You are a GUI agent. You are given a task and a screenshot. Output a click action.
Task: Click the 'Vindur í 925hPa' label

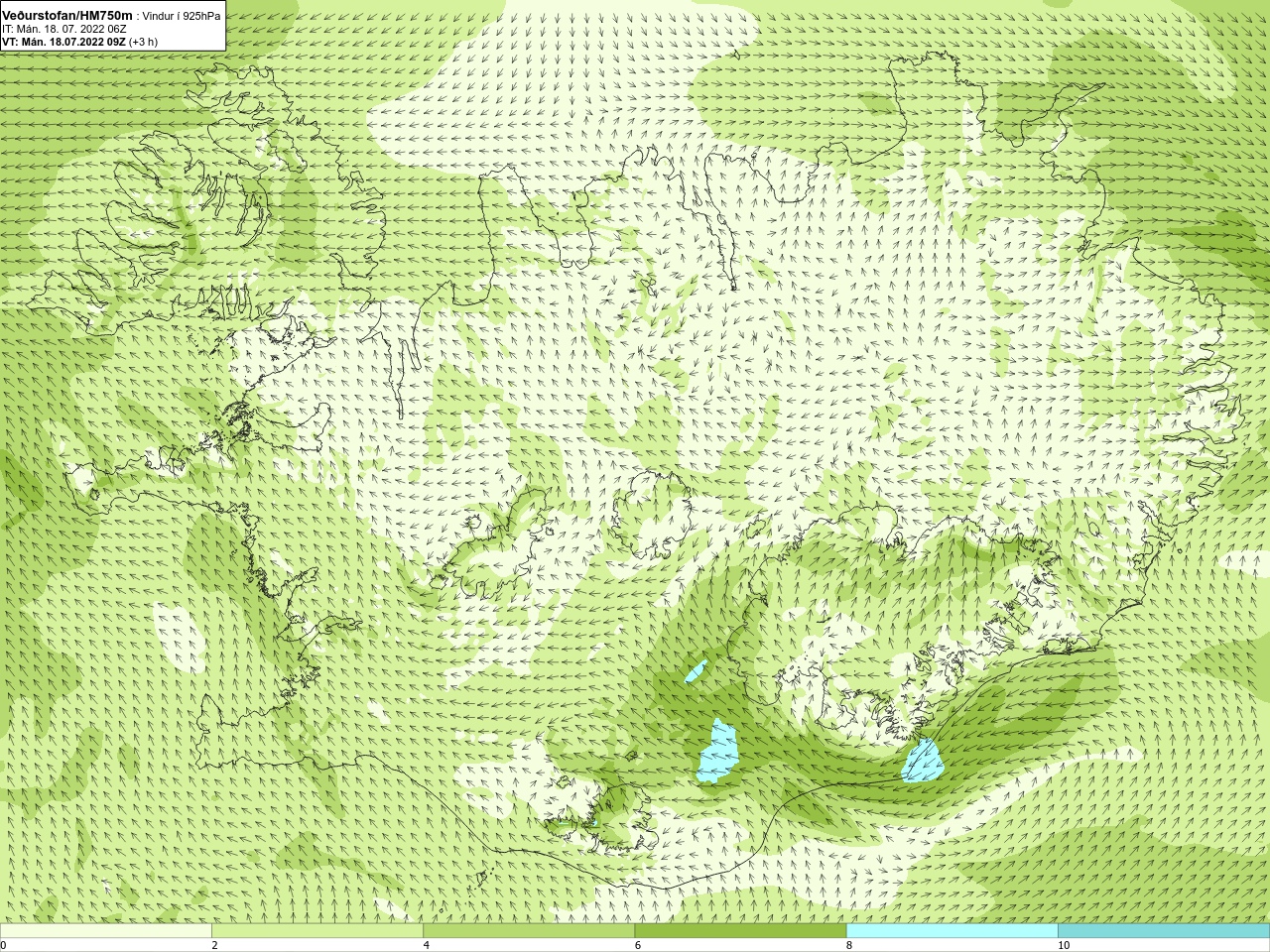point(182,16)
